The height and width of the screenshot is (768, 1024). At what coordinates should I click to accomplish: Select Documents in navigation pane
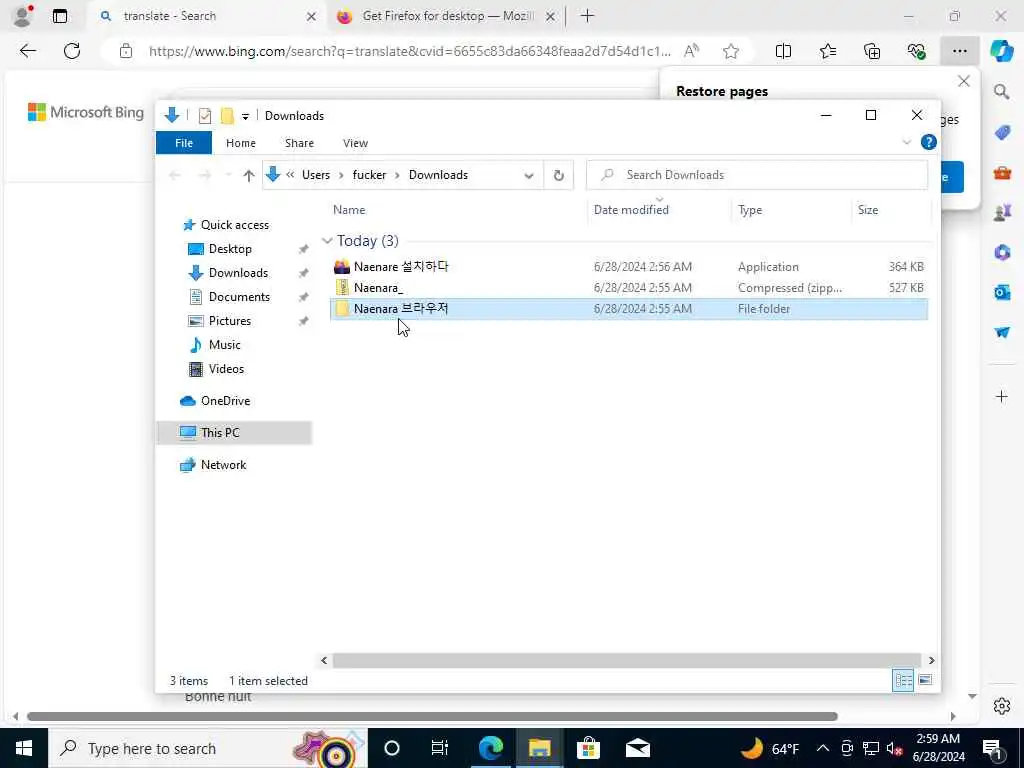[x=239, y=296]
